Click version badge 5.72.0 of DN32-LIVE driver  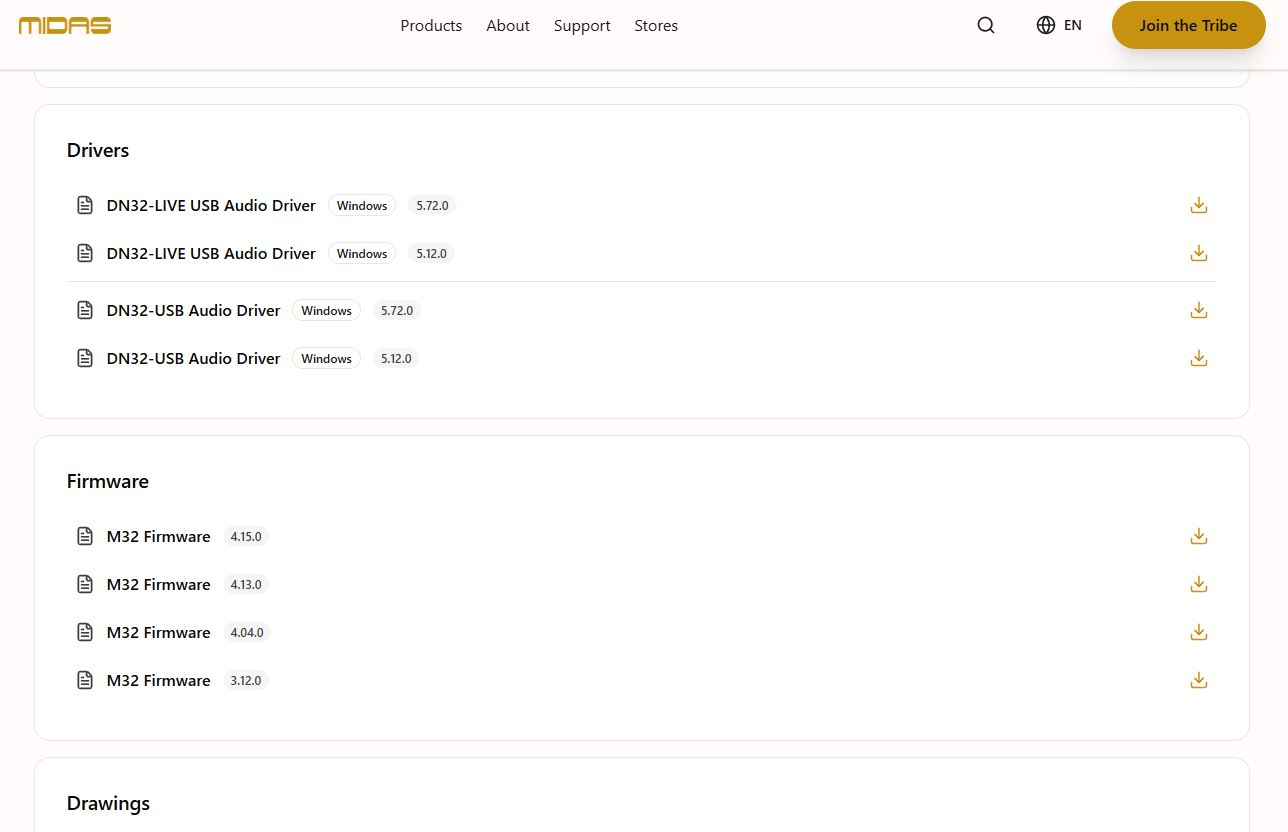point(432,205)
